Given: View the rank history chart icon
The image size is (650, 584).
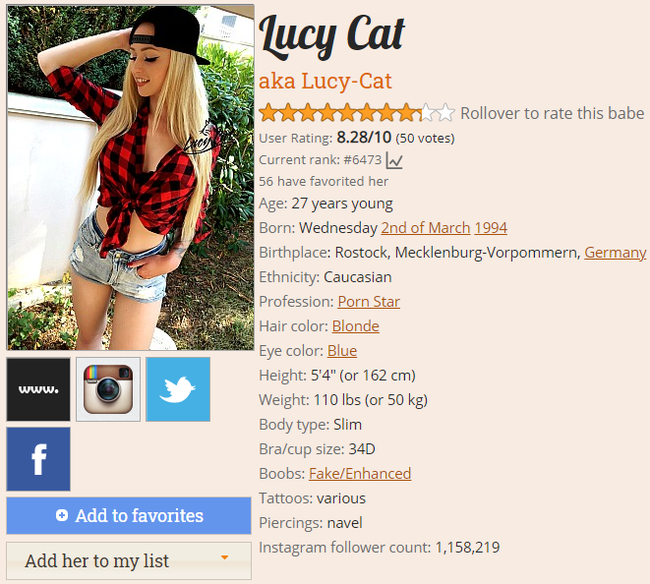Looking at the screenshot, I should click(394, 160).
